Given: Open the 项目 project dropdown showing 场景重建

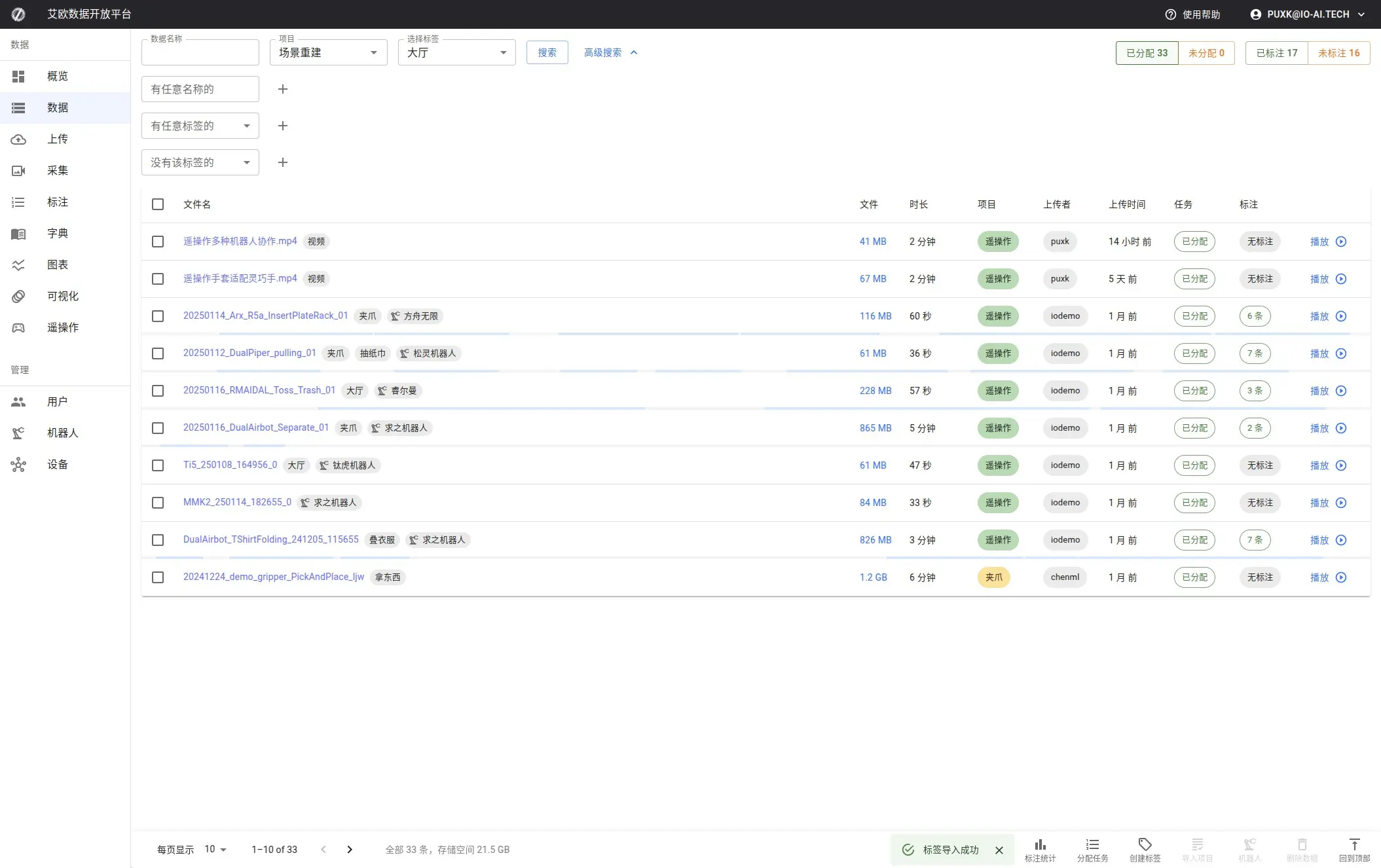Looking at the screenshot, I should tap(328, 52).
